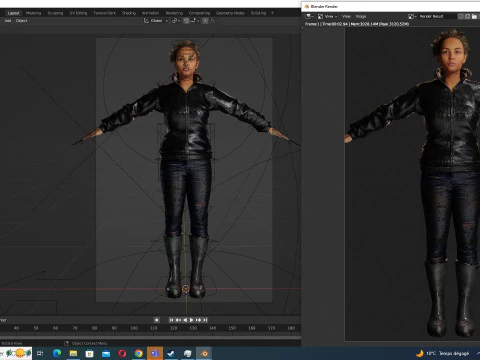
Task: Open the Compositing workspace tab
Action: click(199, 13)
